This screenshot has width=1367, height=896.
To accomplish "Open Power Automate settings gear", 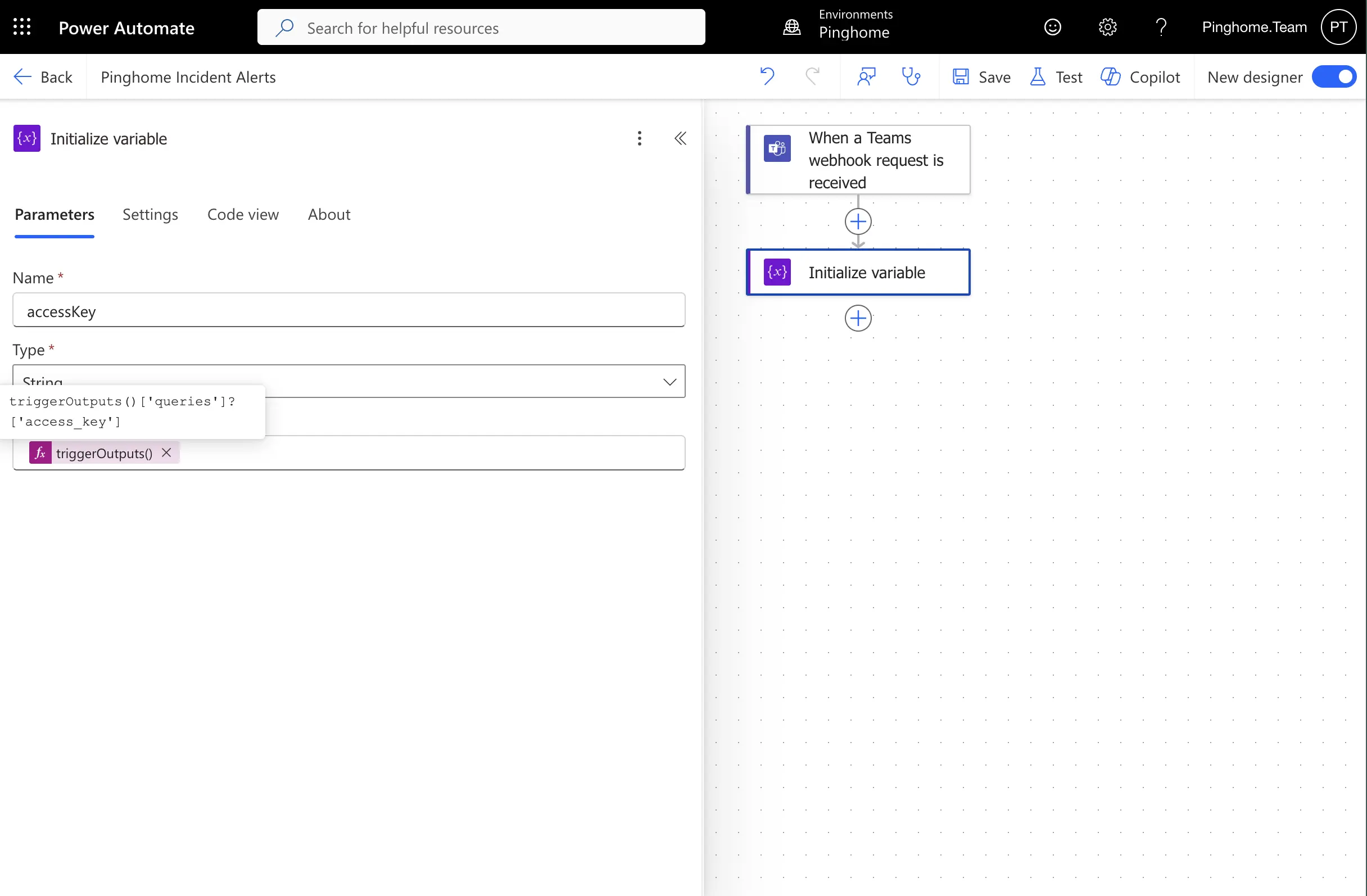I will (x=1107, y=26).
